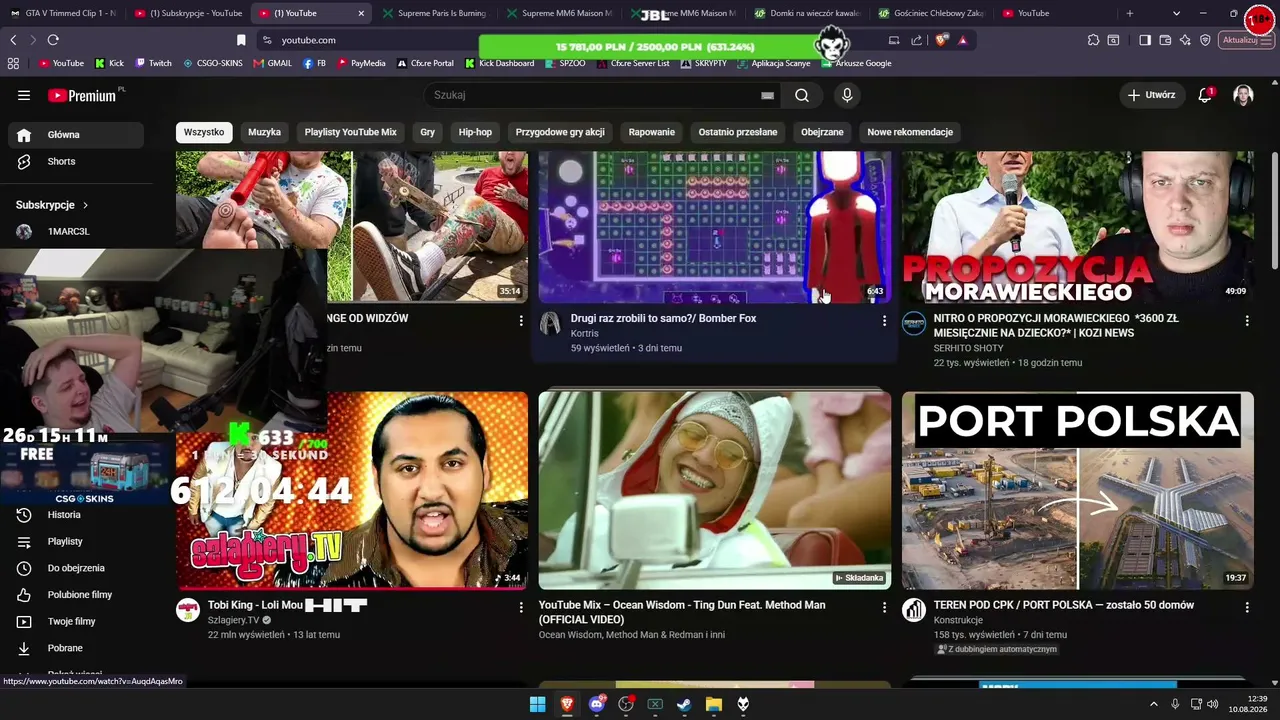The height and width of the screenshot is (720, 1280).
Task: Open options menu for Morawiecki news video
Action: pyautogui.click(x=1247, y=321)
